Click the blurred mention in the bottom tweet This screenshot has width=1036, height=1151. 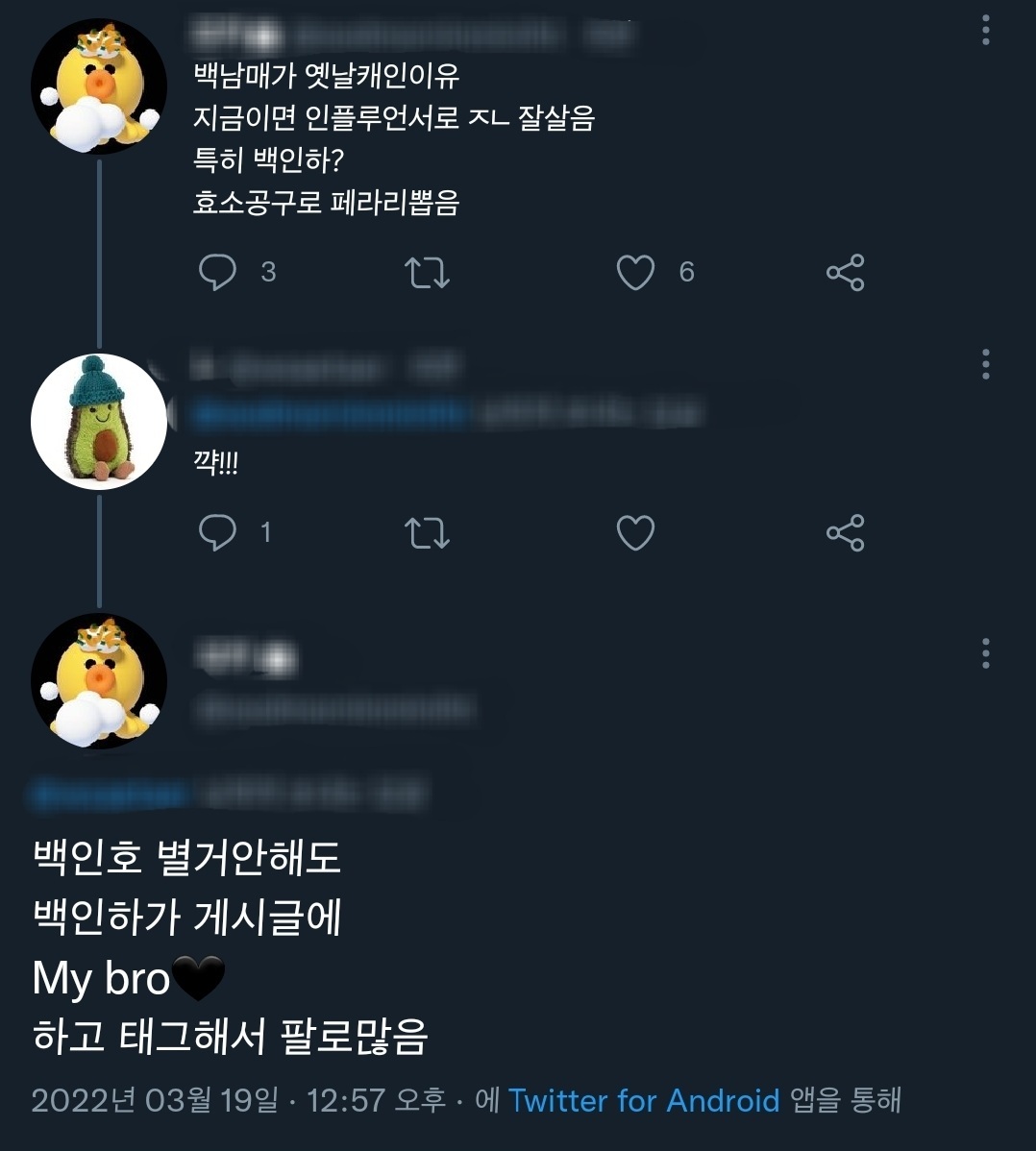pyautogui.click(x=111, y=796)
